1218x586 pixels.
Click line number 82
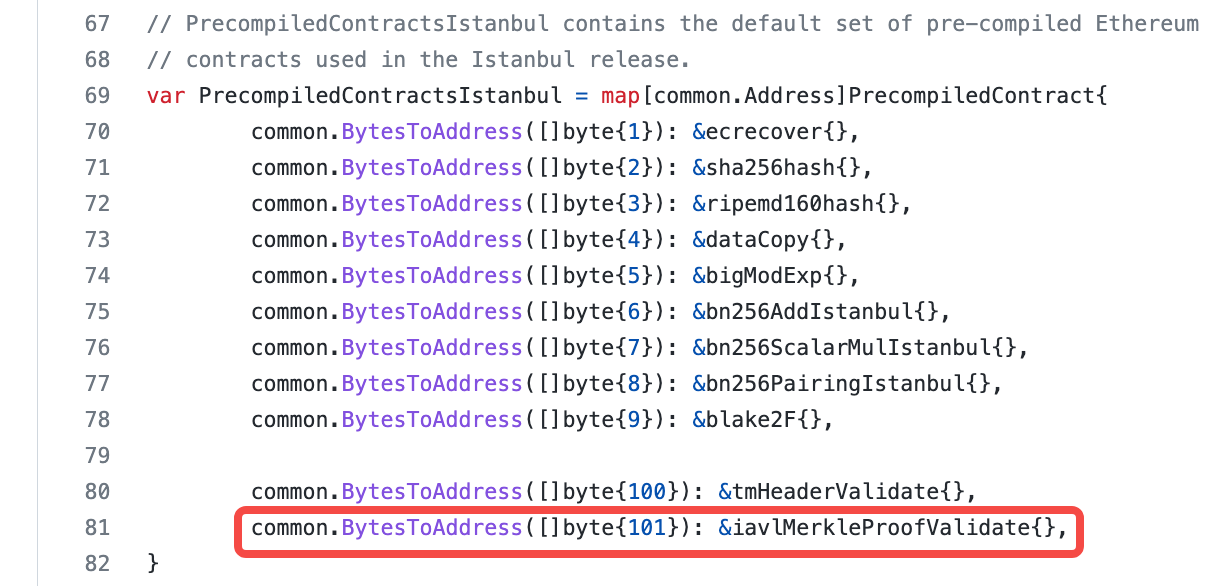click(x=97, y=563)
